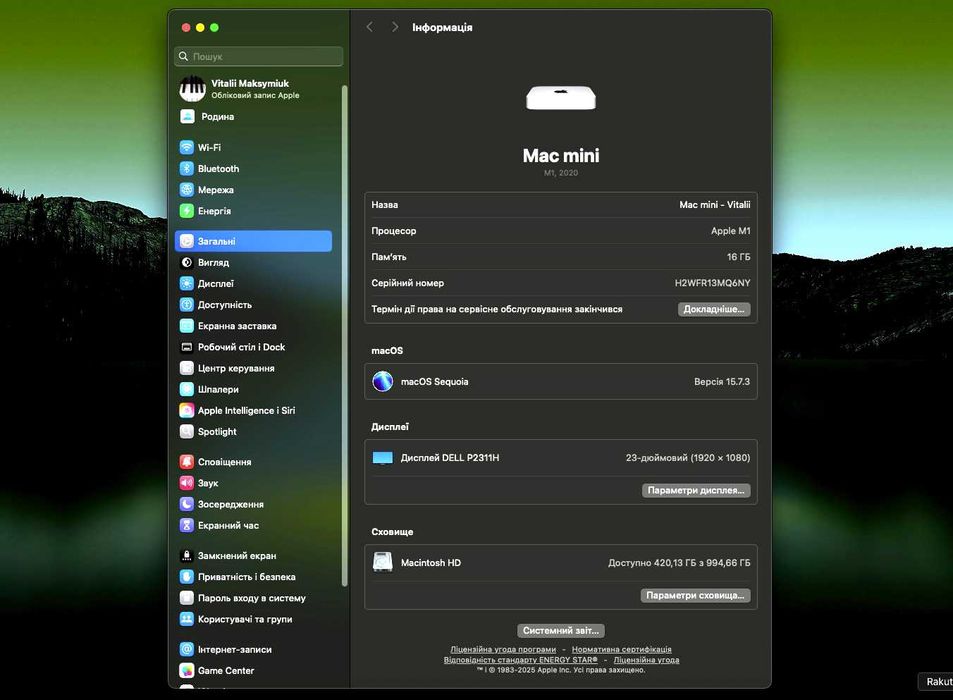This screenshot has height=700, width=953.
Task: Go back with the left chevron
Action: [x=370, y=27]
